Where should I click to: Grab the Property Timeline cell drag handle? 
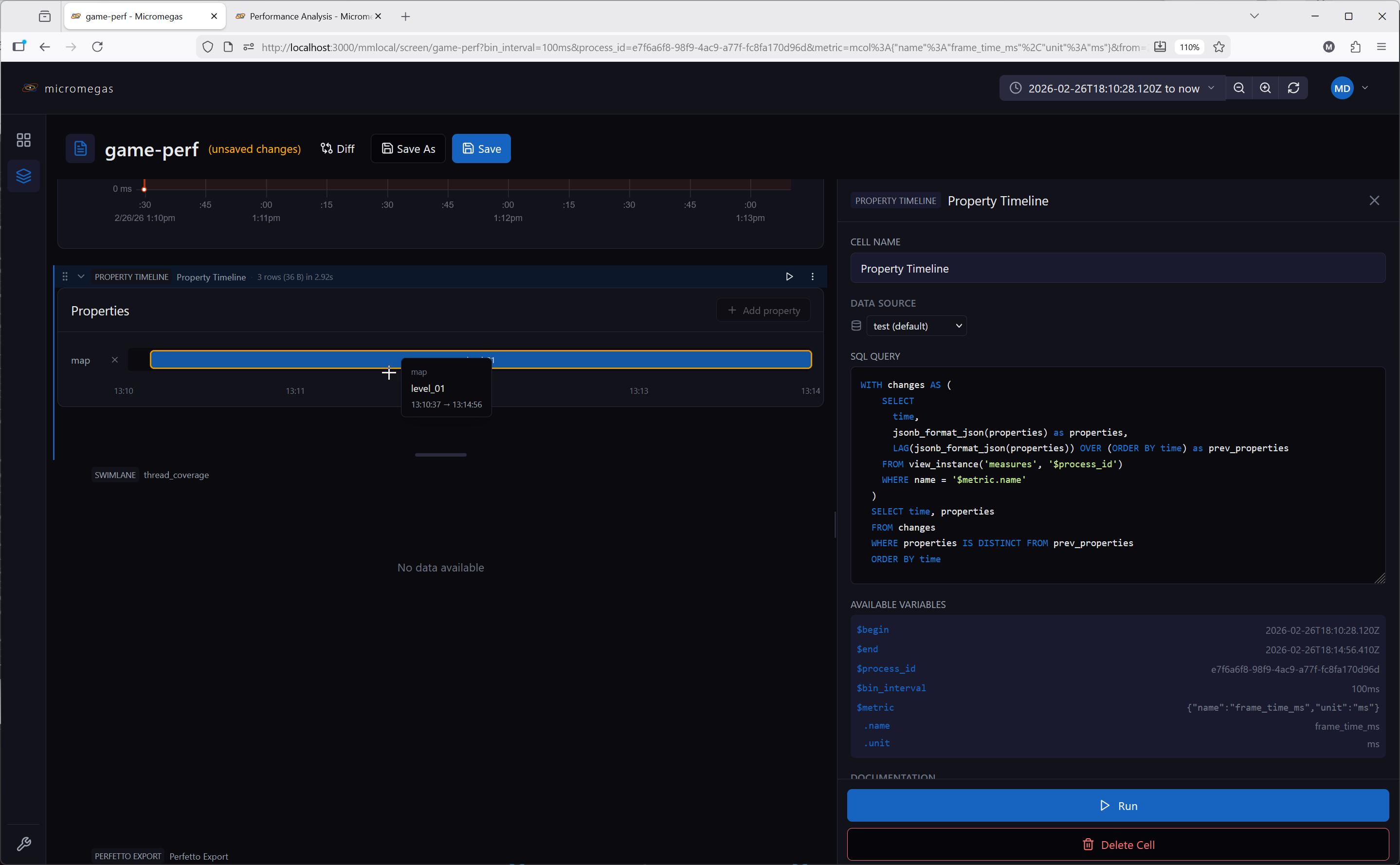tap(65, 277)
